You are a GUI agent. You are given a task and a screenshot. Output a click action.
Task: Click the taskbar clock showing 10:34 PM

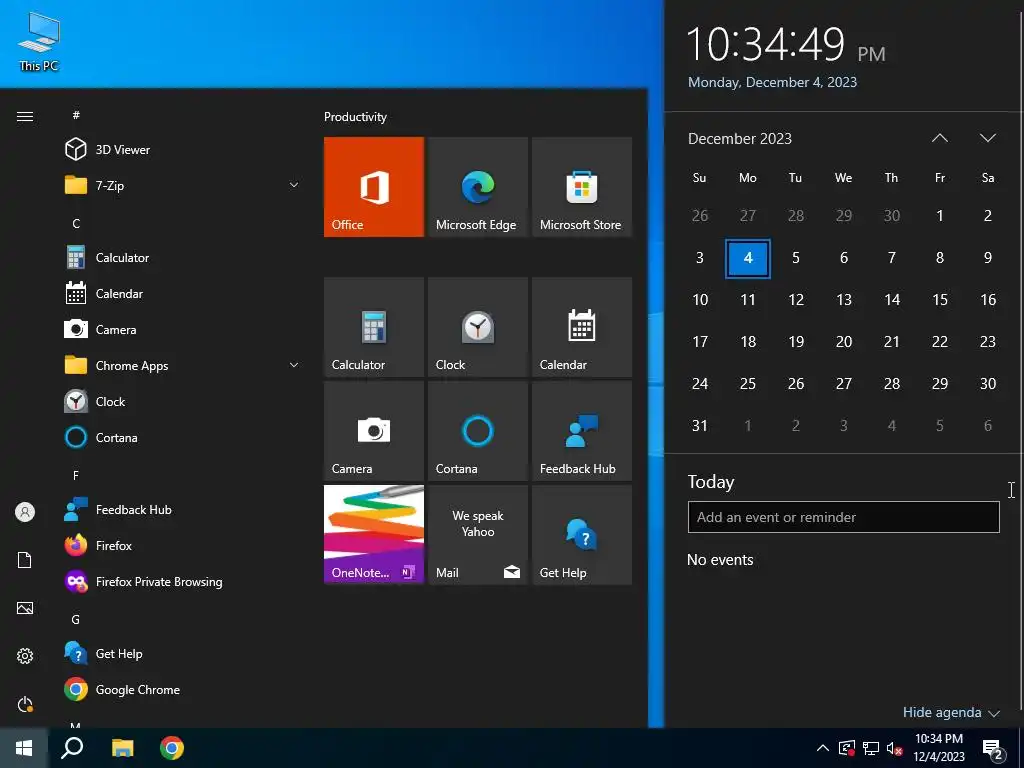[x=938, y=748]
